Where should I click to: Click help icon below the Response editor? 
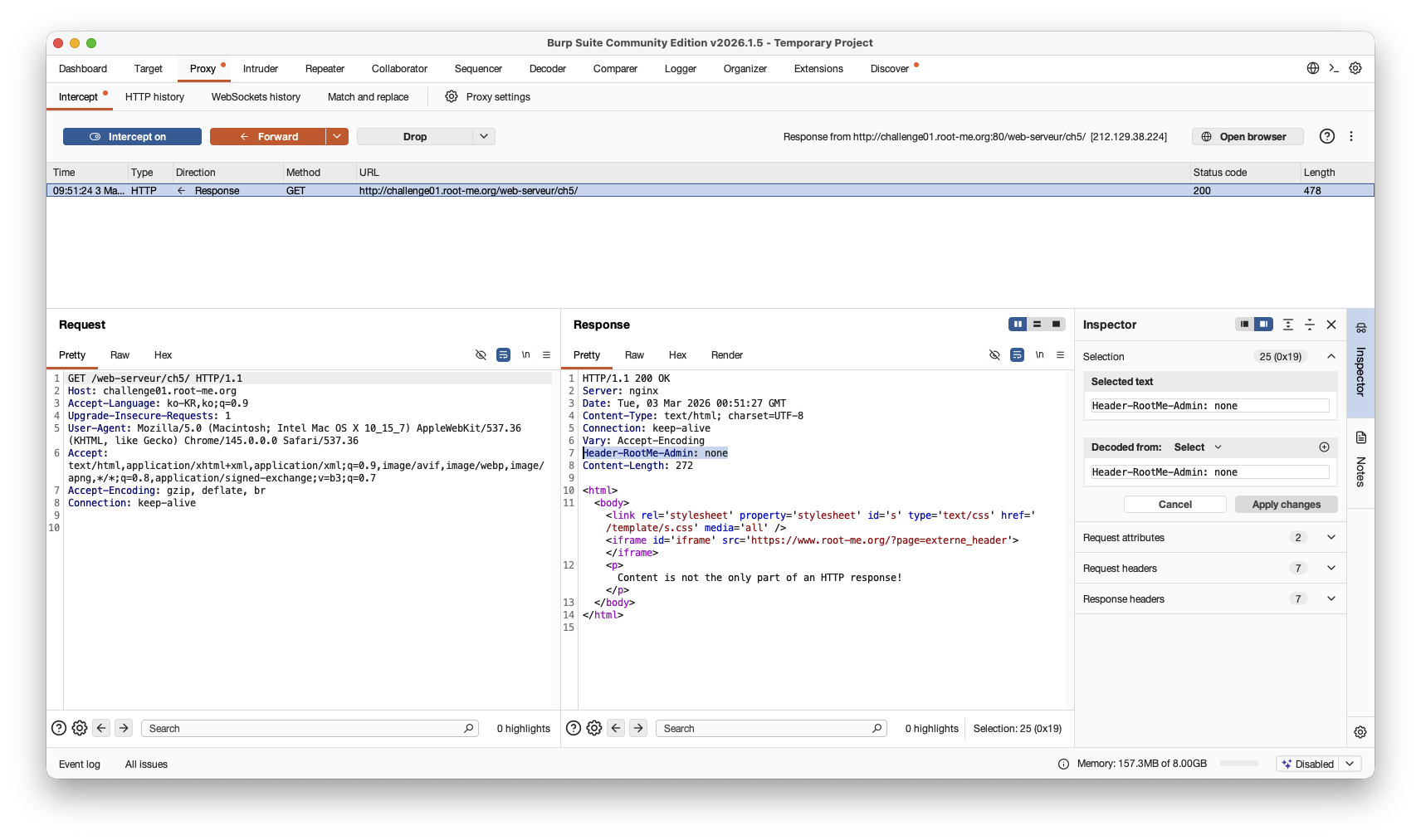pyautogui.click(x=574, y=728)
